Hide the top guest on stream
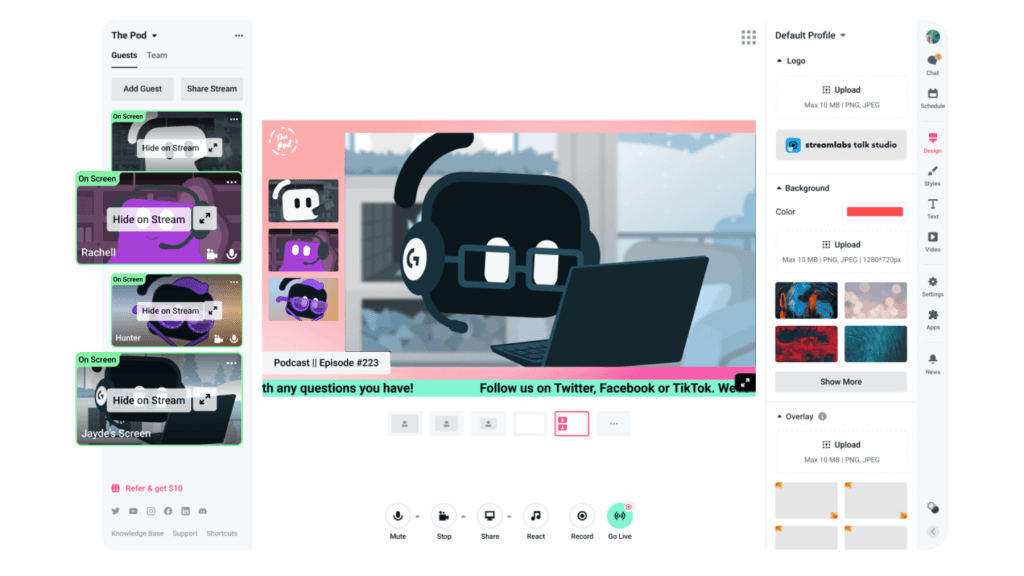1024x576 pixels. [170, 148]
